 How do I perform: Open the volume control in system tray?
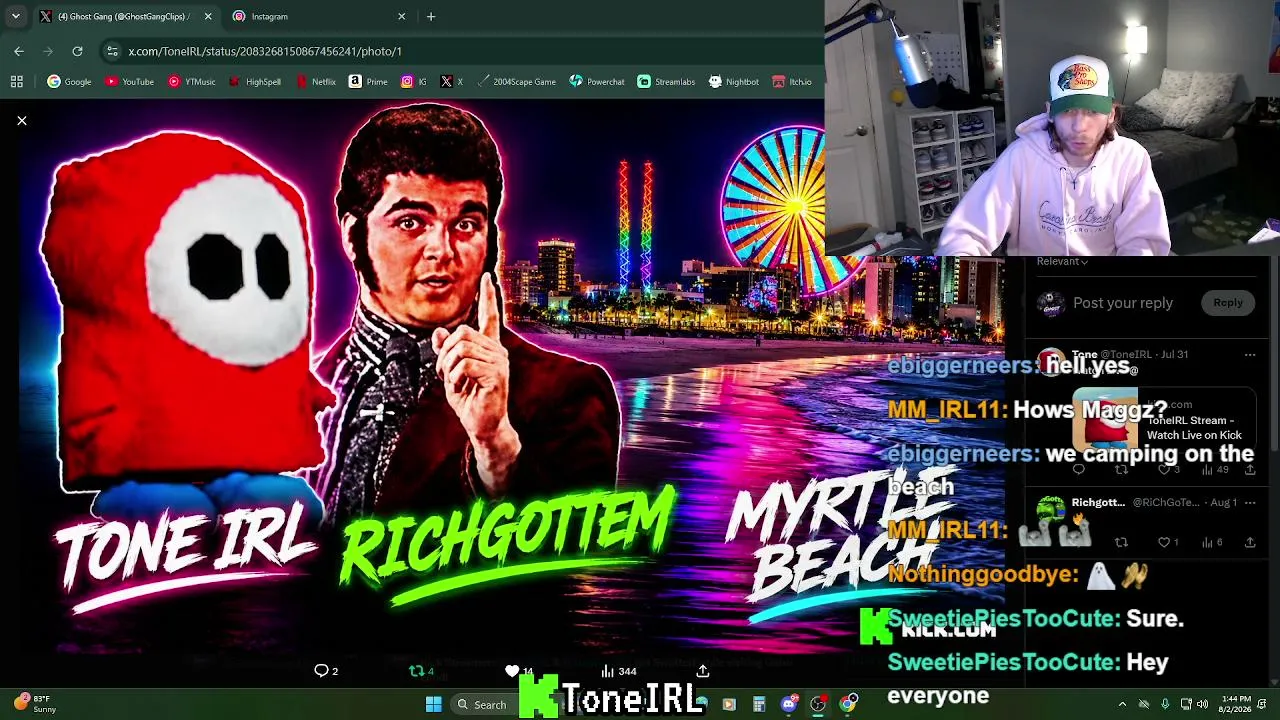[1203, 704]
